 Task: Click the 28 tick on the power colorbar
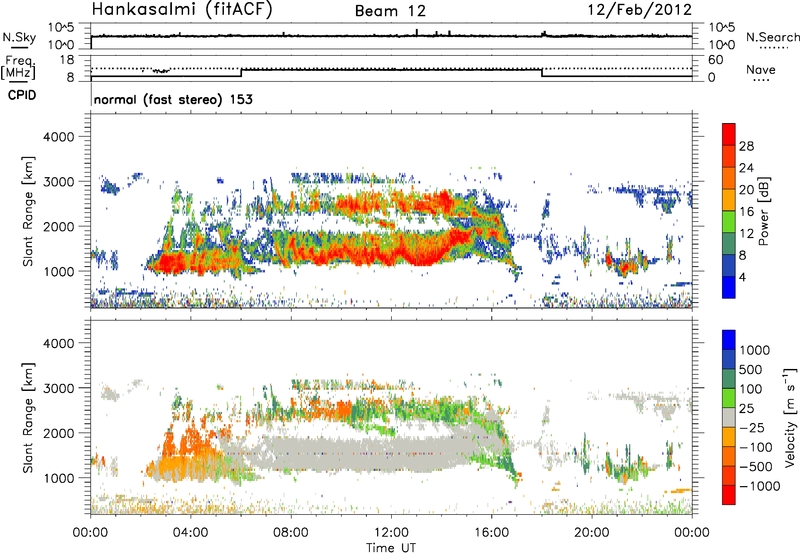(x=746, y=146)
